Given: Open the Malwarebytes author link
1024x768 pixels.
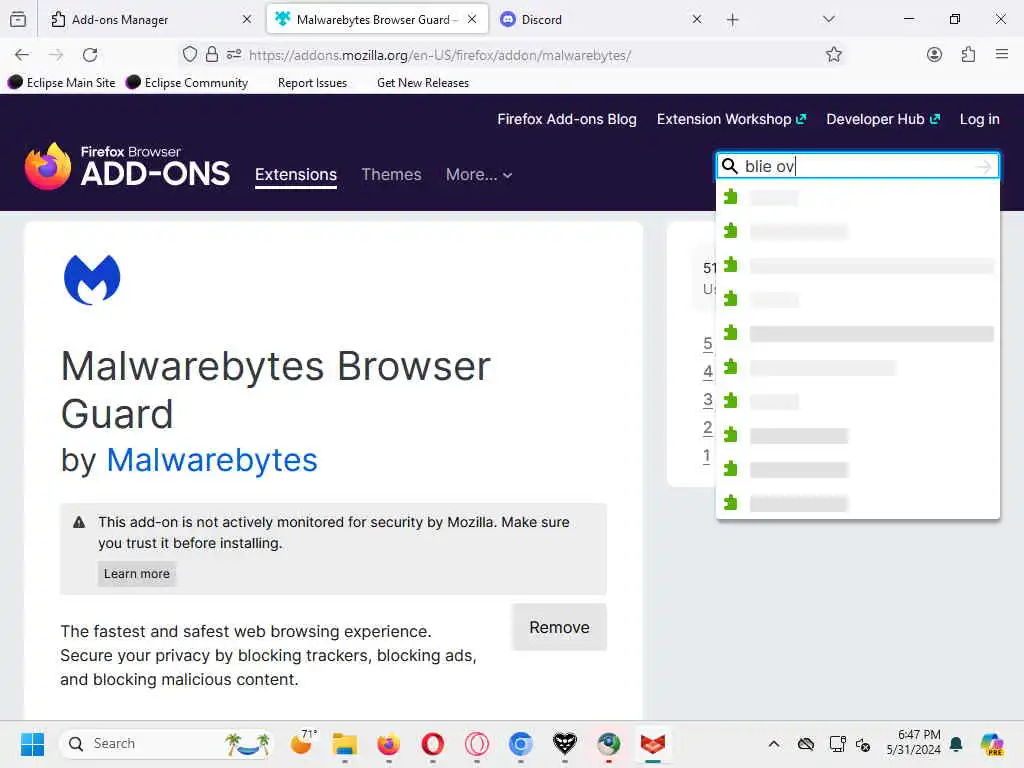Looking at the screenshot, I should [212, 460].
